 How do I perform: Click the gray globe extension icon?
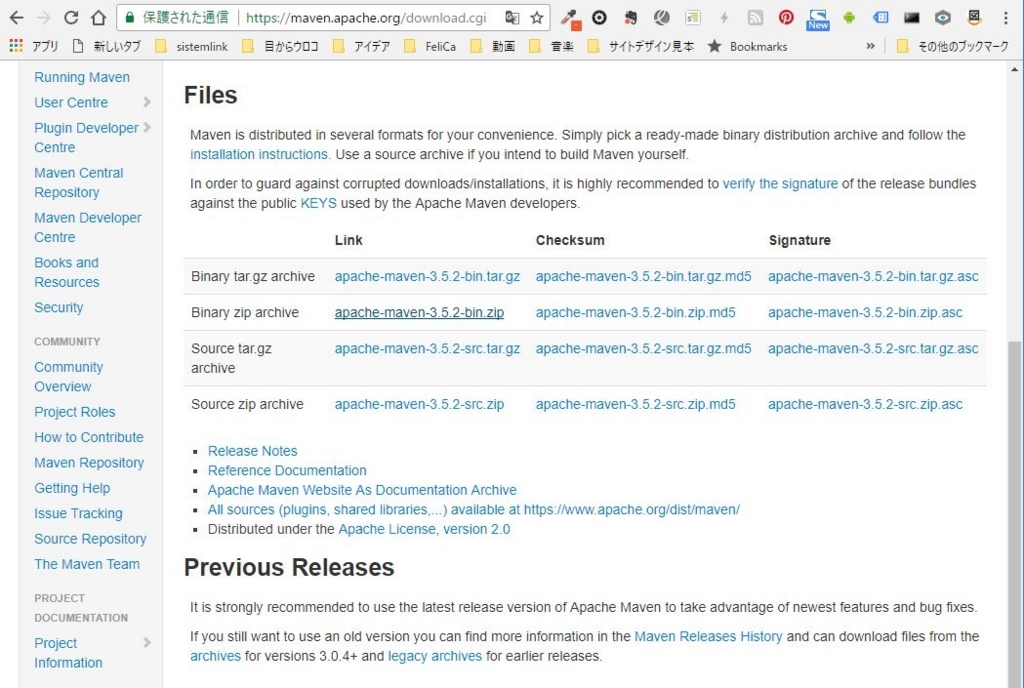tap(662, 18)
